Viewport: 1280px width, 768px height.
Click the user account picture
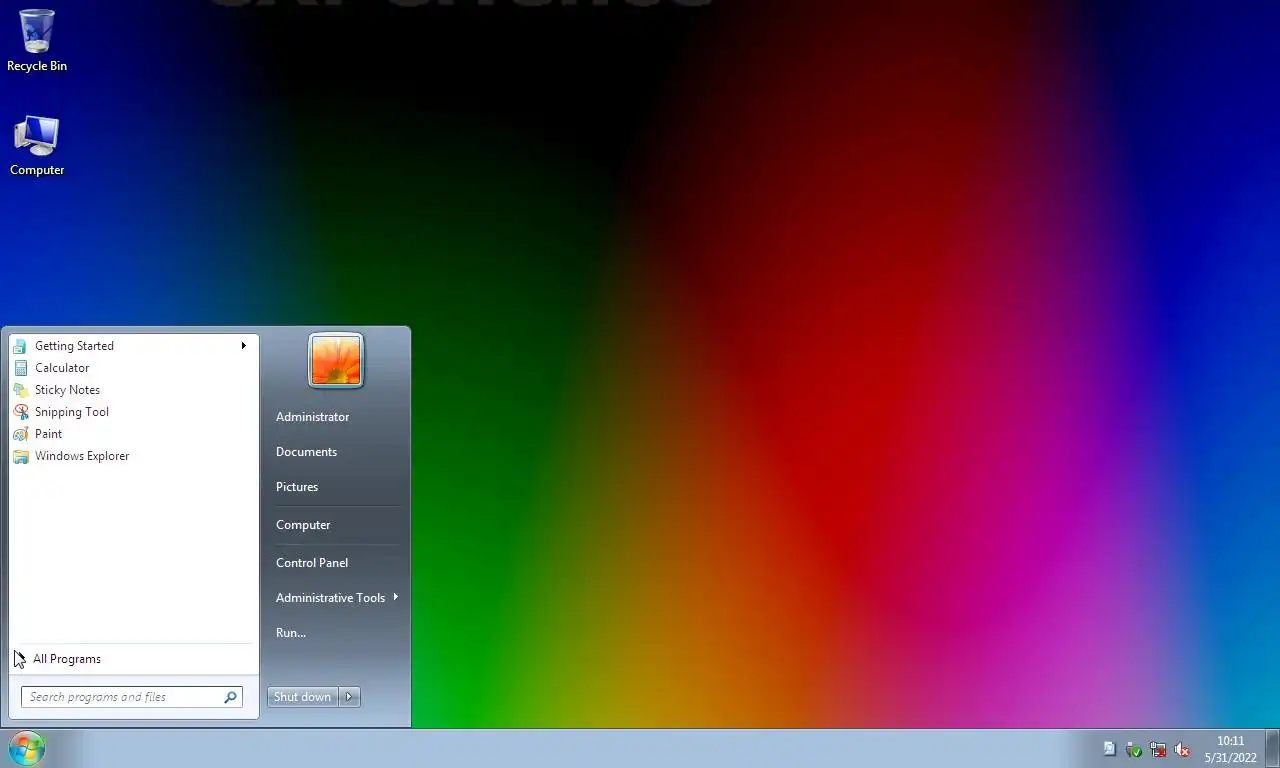point(336,360)
